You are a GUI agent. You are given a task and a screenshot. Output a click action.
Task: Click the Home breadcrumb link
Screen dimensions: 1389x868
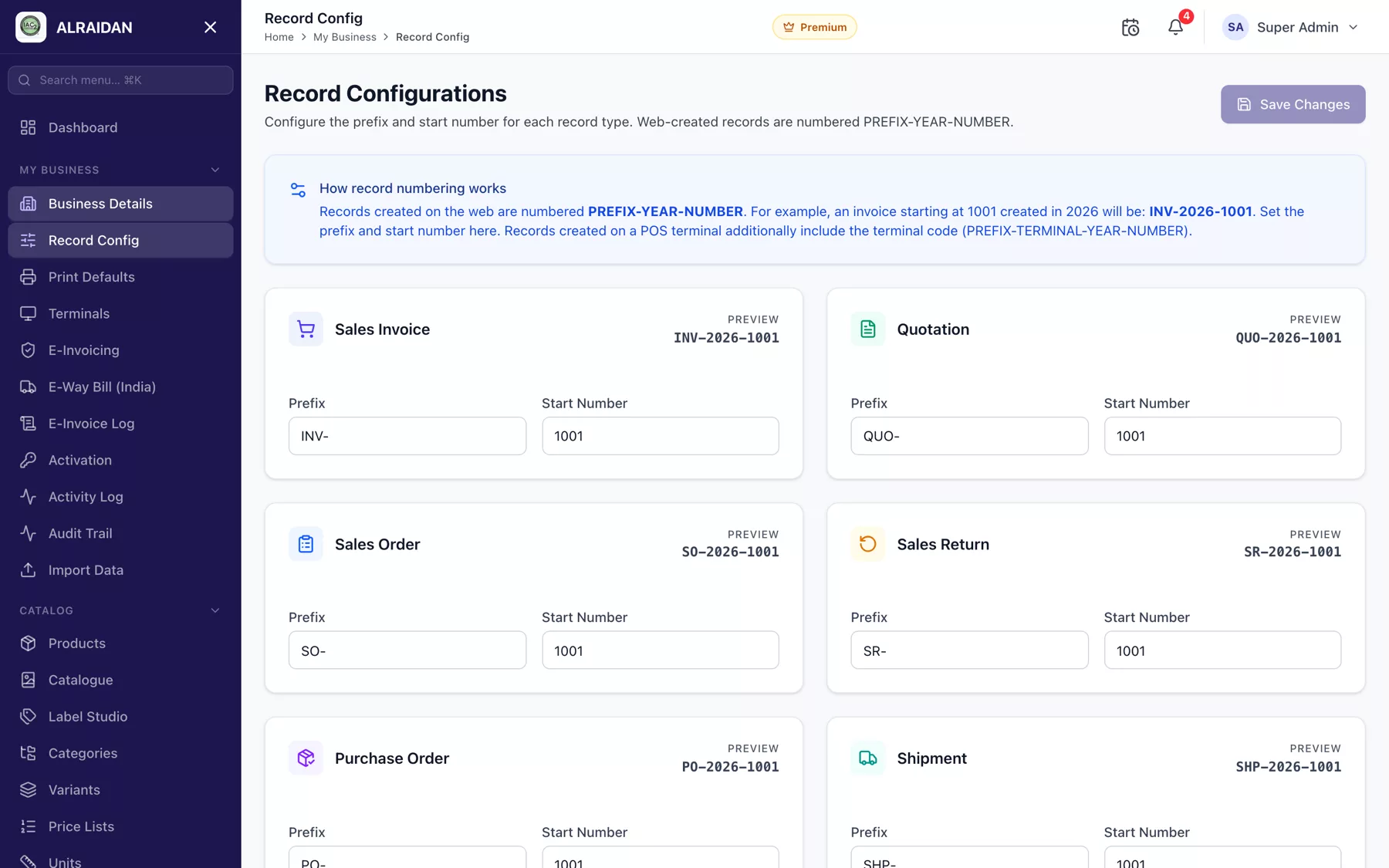coord(279,37)
